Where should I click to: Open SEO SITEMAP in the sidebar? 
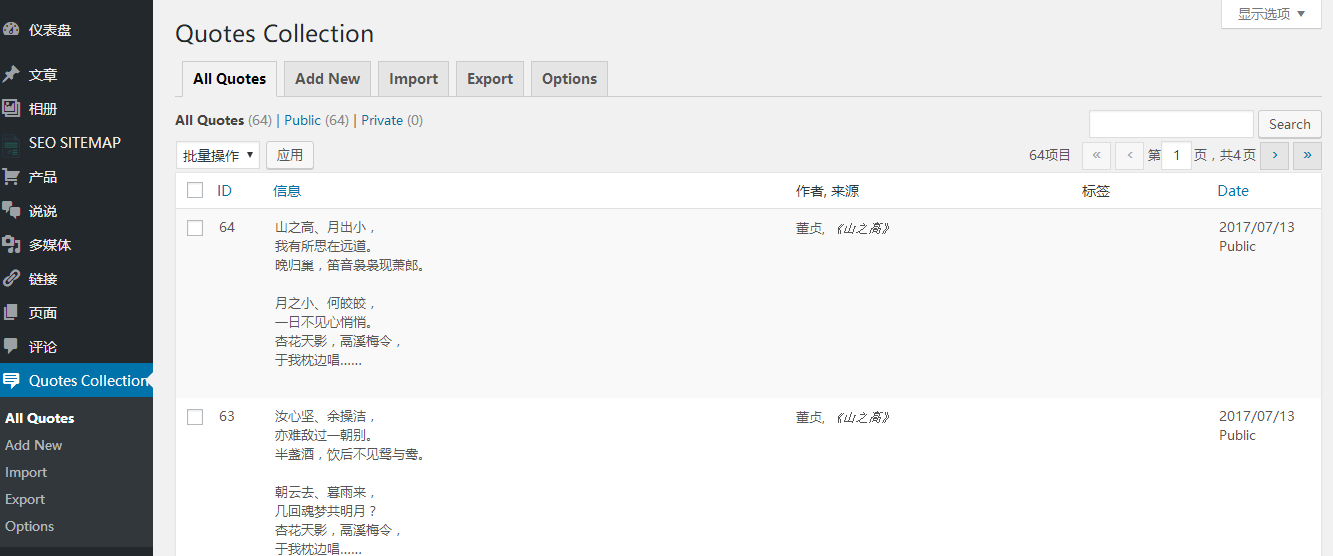(76, 143)
